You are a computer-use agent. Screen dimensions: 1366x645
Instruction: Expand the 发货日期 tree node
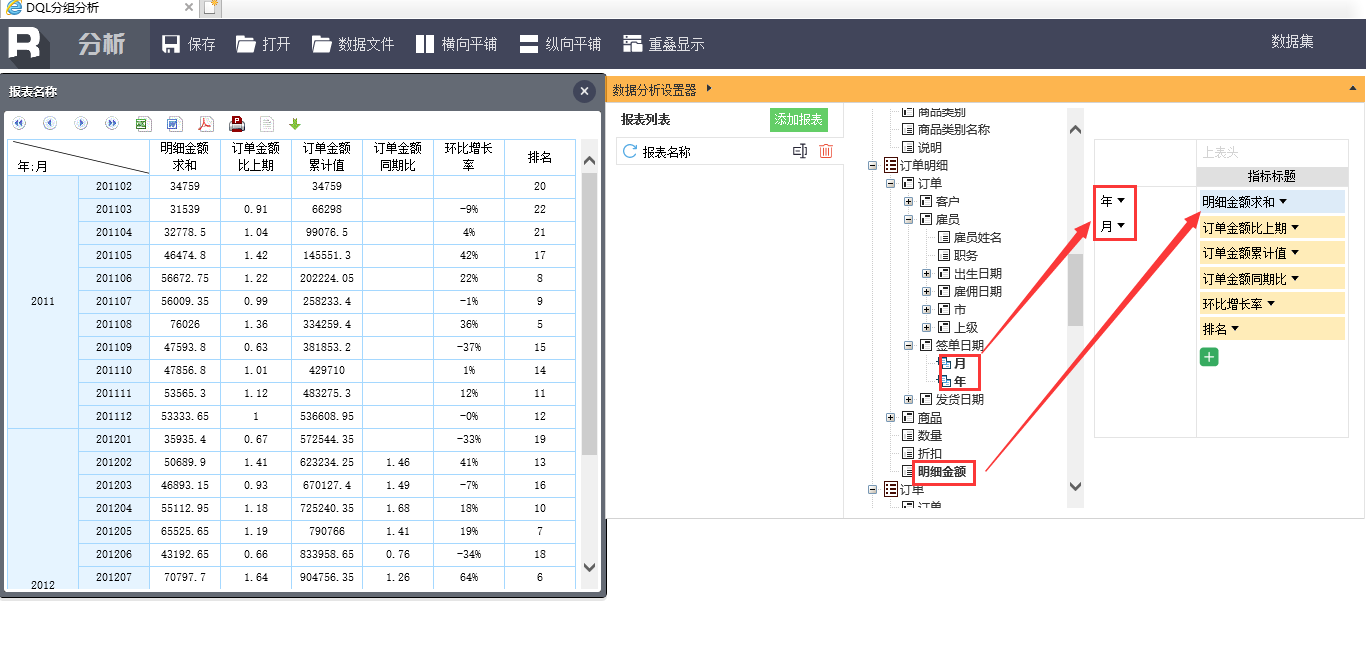(909, 399)
